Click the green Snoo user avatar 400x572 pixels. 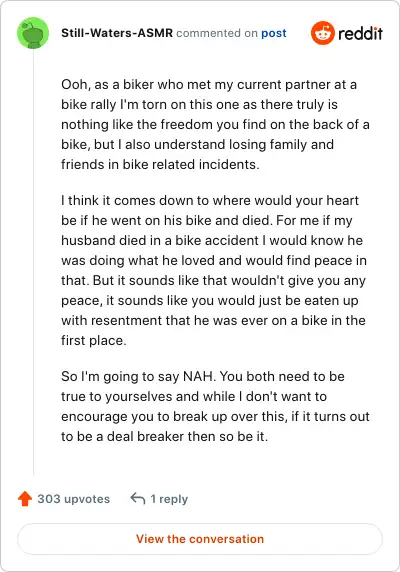(33, 33)
